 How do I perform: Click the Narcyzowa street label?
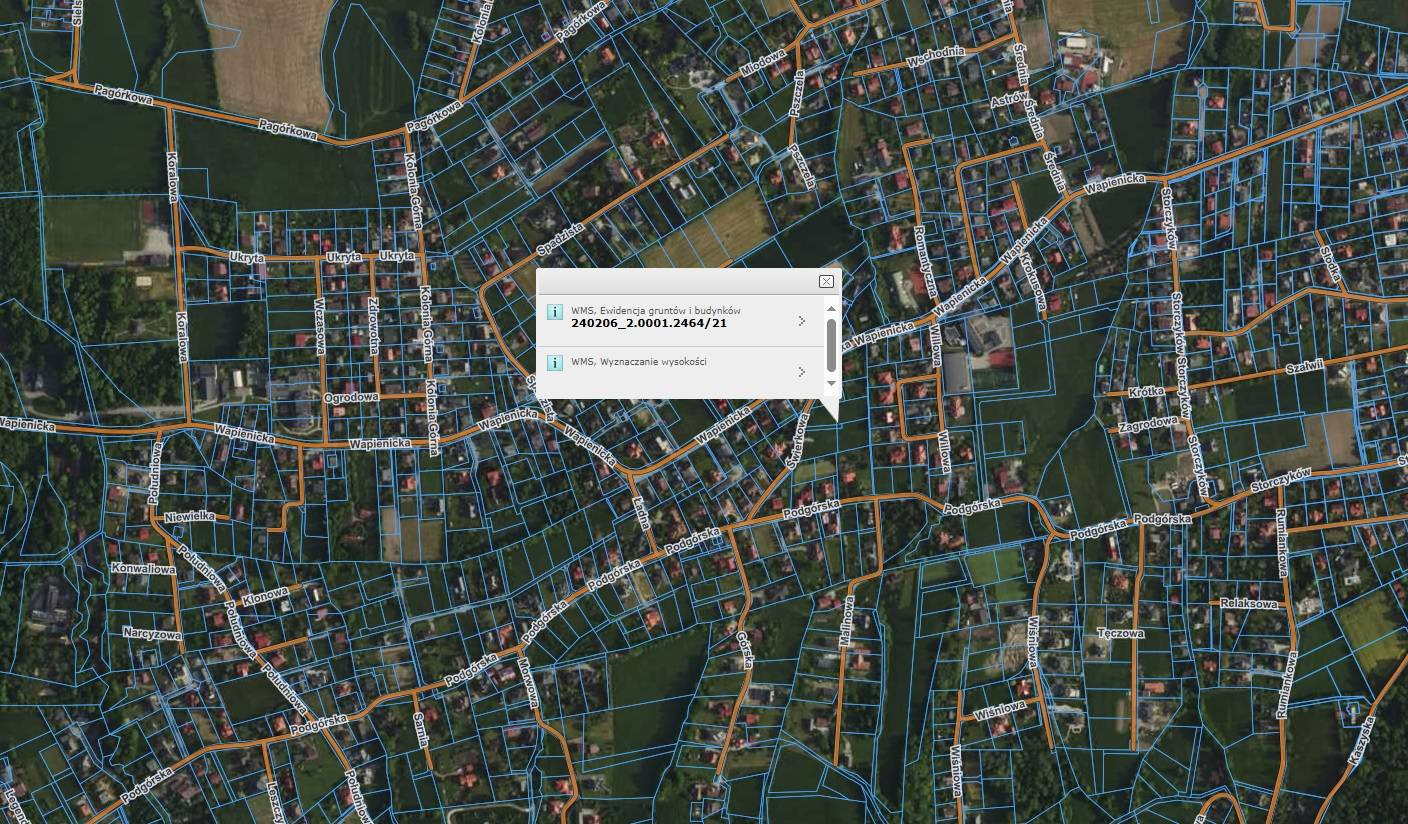click(x=152, y=633)
